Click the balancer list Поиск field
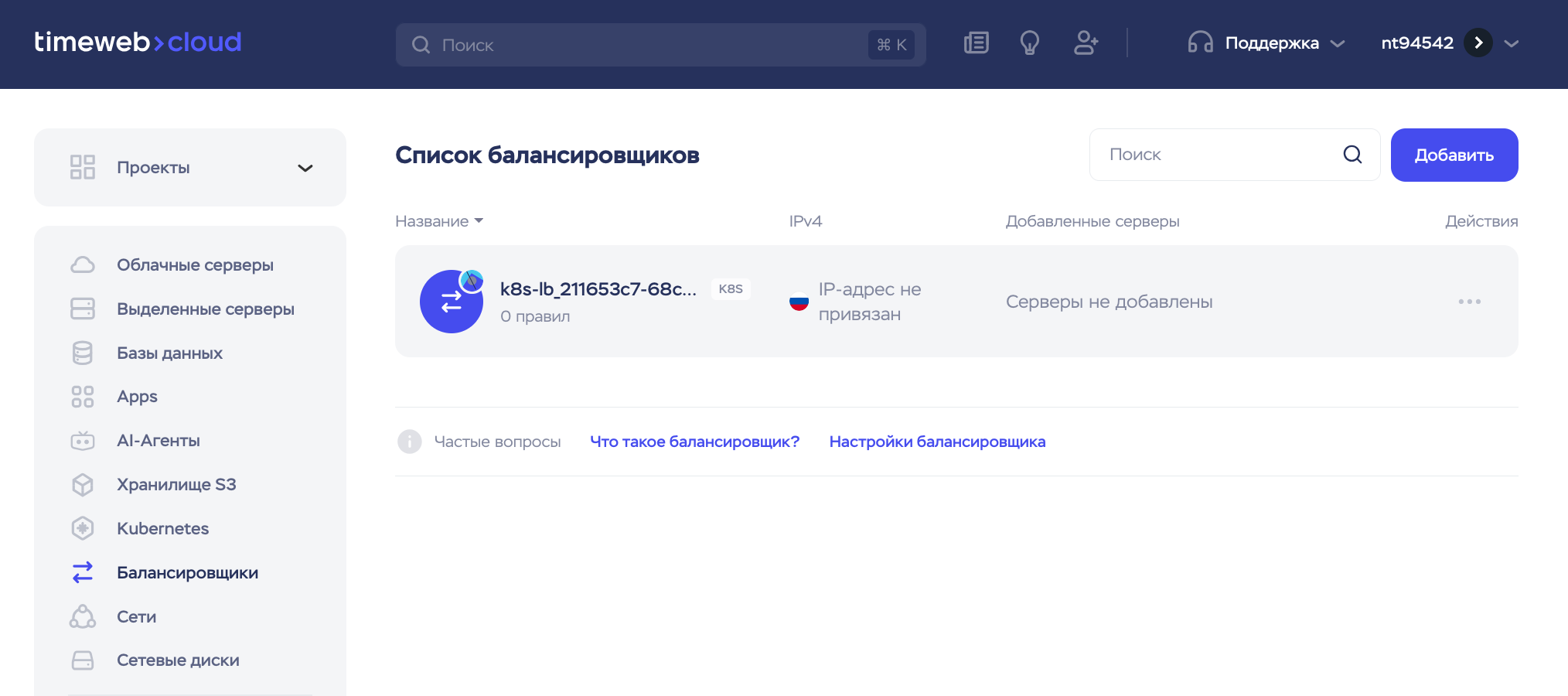This screenshot has height=696, width=1568. (x=1235, y=155)
